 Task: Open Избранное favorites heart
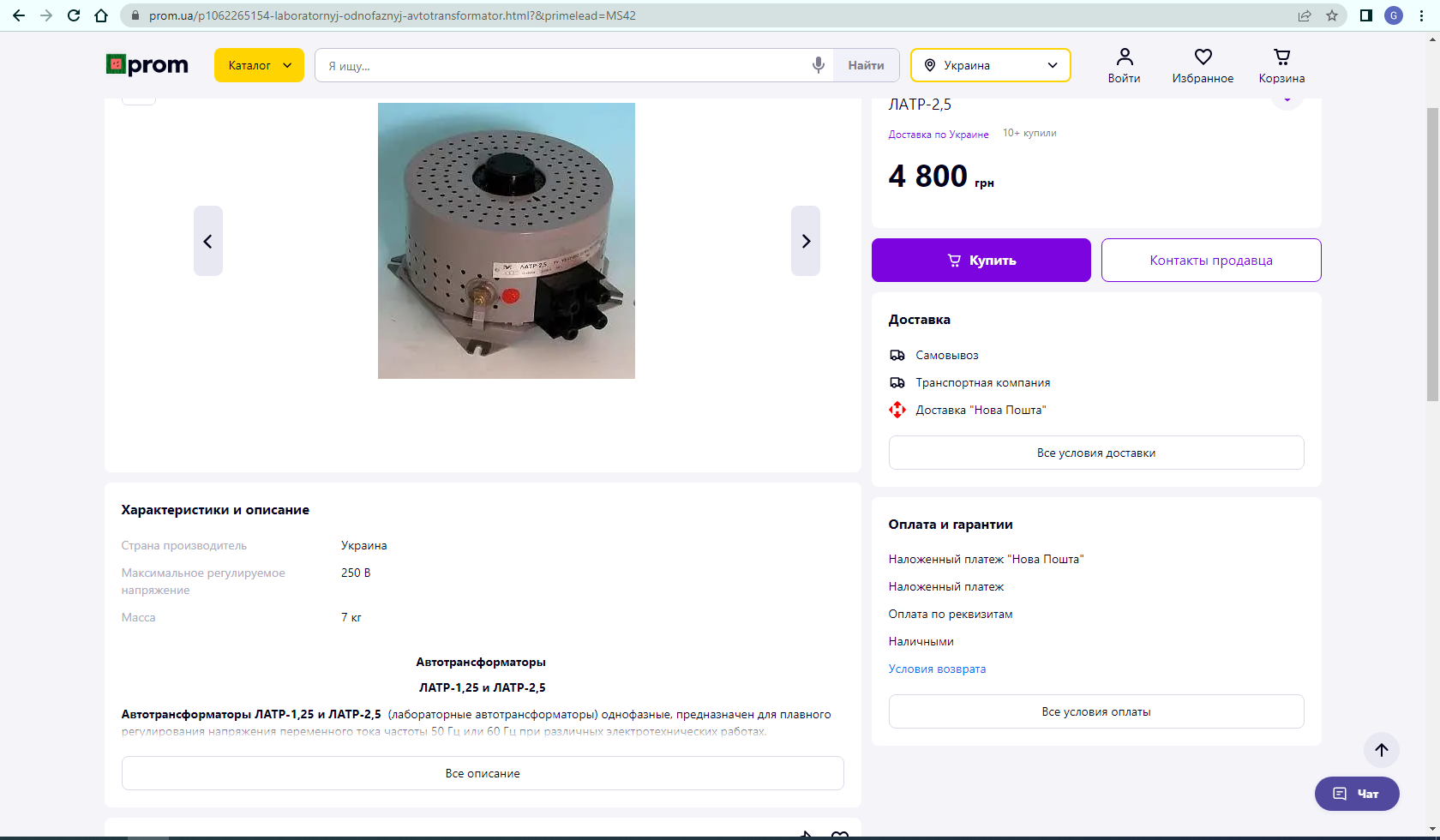coord(1203,66)
